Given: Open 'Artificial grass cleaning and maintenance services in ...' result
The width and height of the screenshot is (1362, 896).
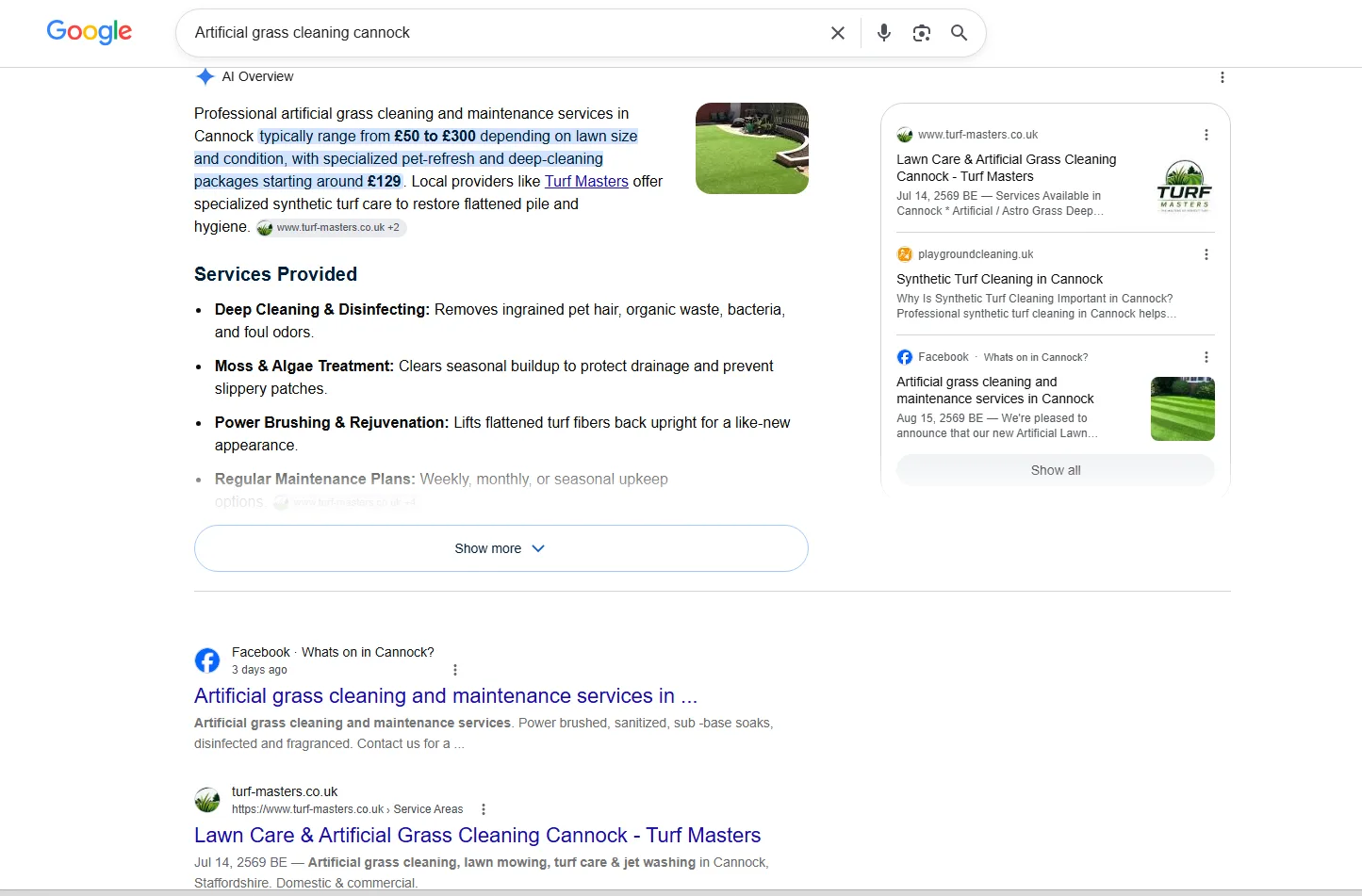Looking at the screenshot, I should (x=446, y=695).
